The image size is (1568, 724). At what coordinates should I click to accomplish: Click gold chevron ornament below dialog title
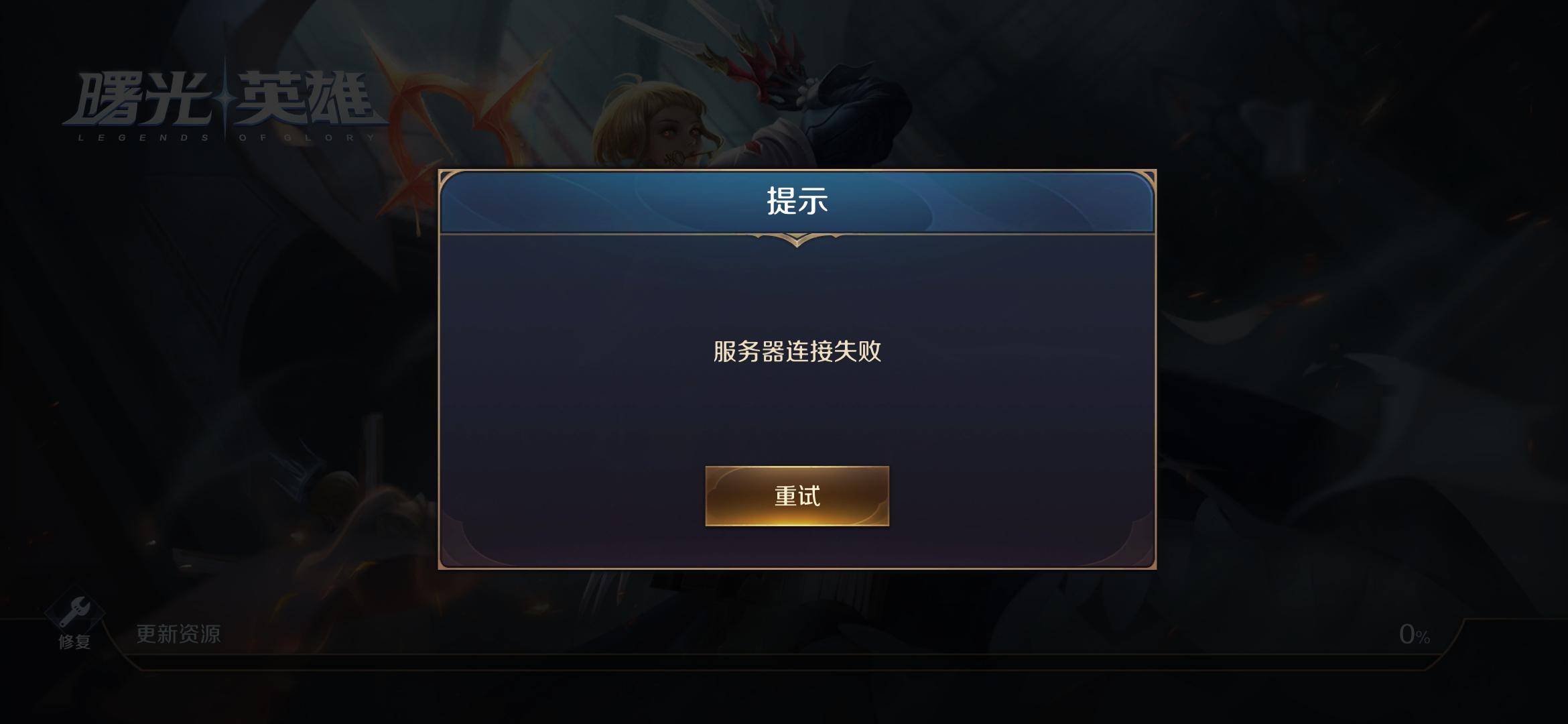pyautogui.click(x=797, y=239)
